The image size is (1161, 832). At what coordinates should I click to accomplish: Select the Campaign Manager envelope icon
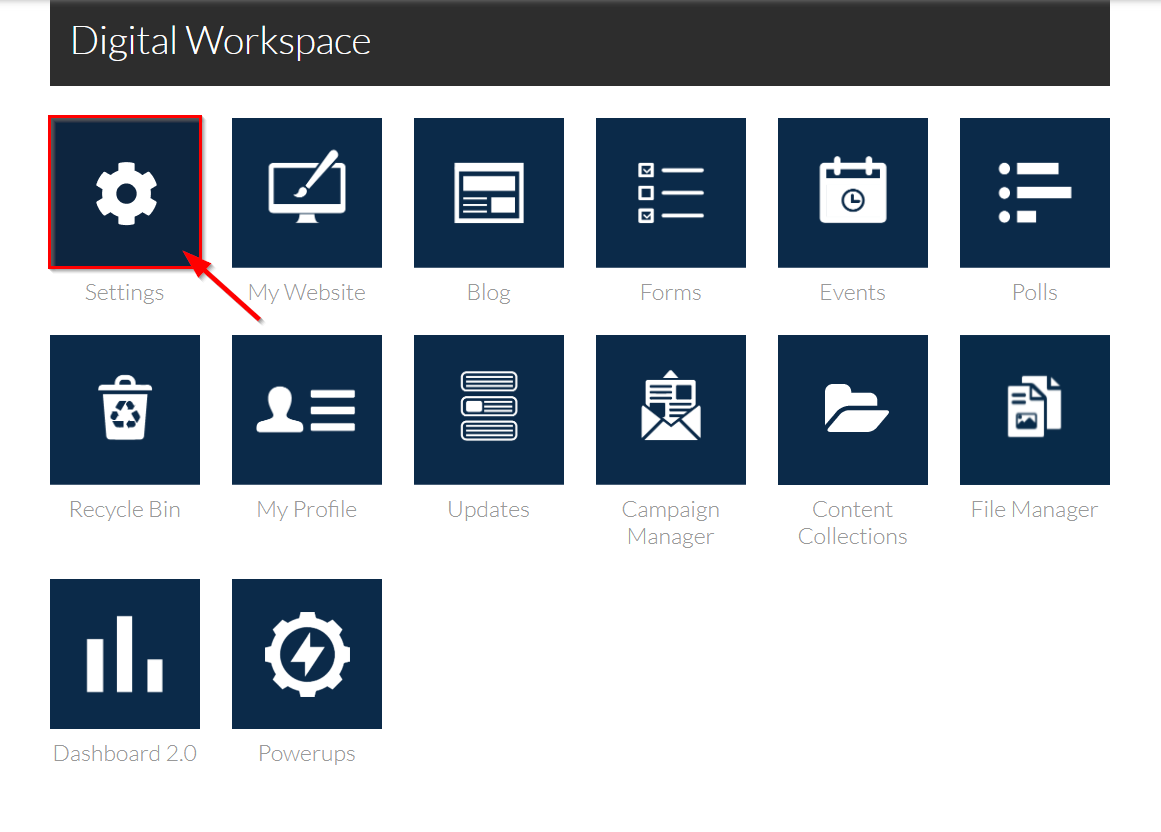670,409
